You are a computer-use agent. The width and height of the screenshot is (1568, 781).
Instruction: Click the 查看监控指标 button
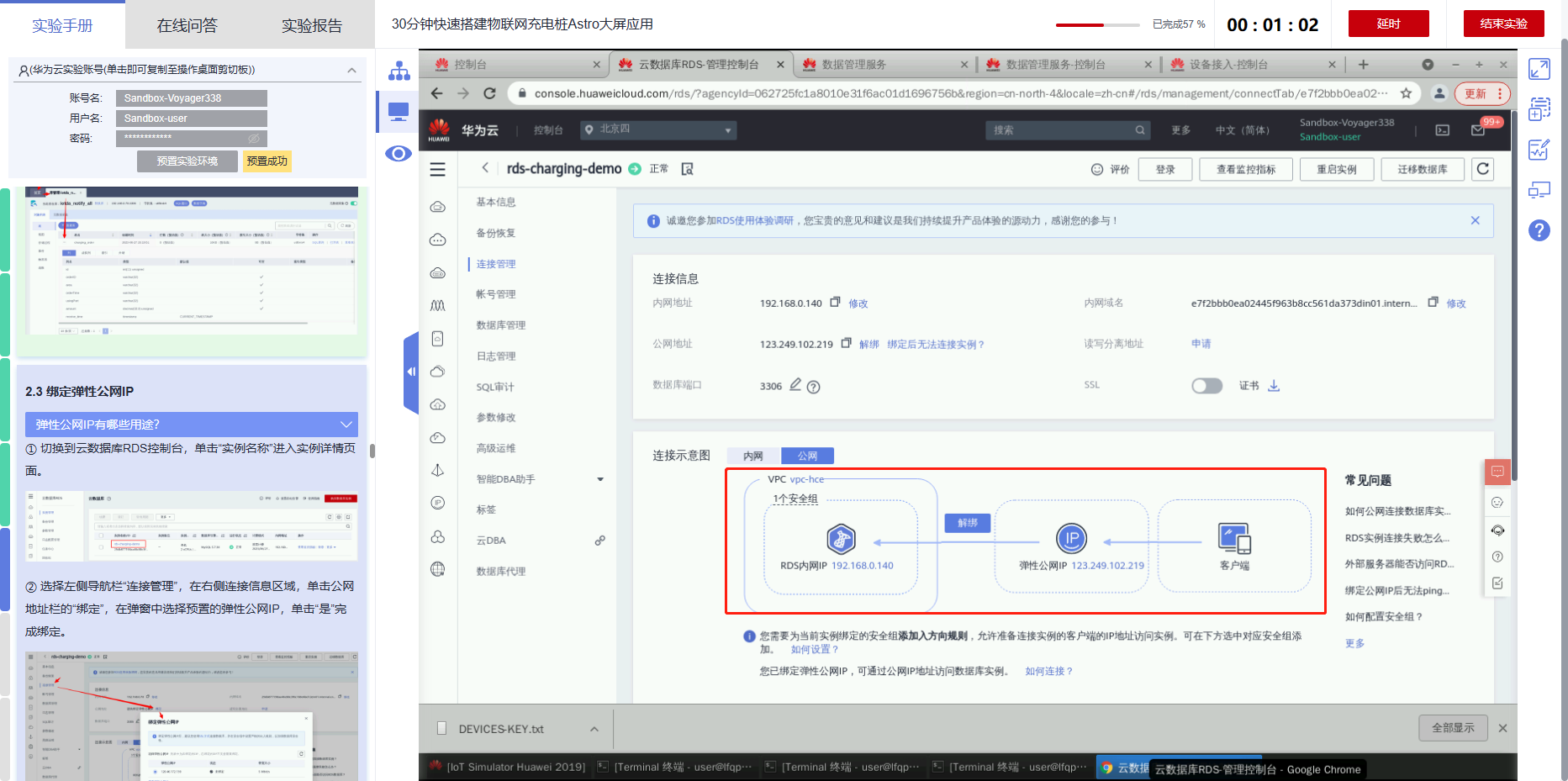pos(1246,169)
